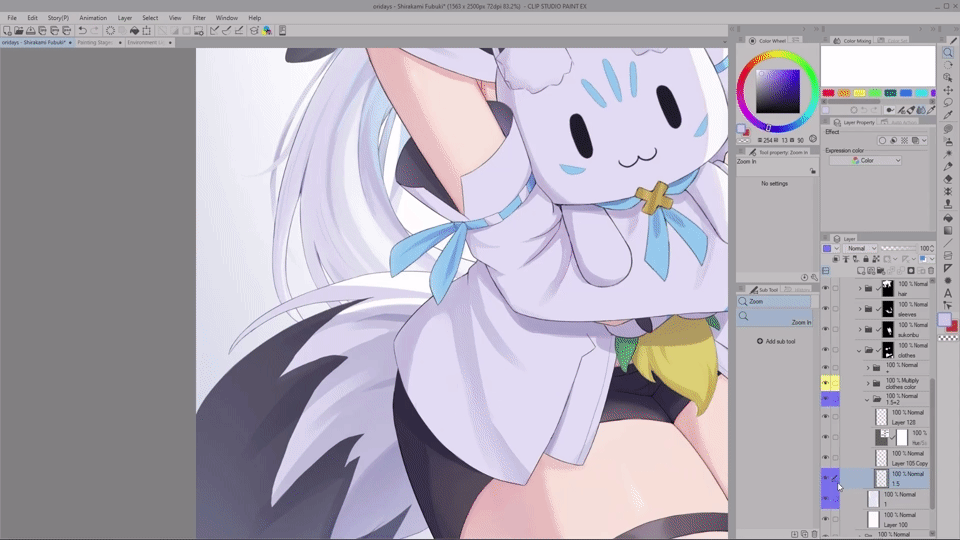Pick the red swatch in Color Mixing

(x=828, y=93)
